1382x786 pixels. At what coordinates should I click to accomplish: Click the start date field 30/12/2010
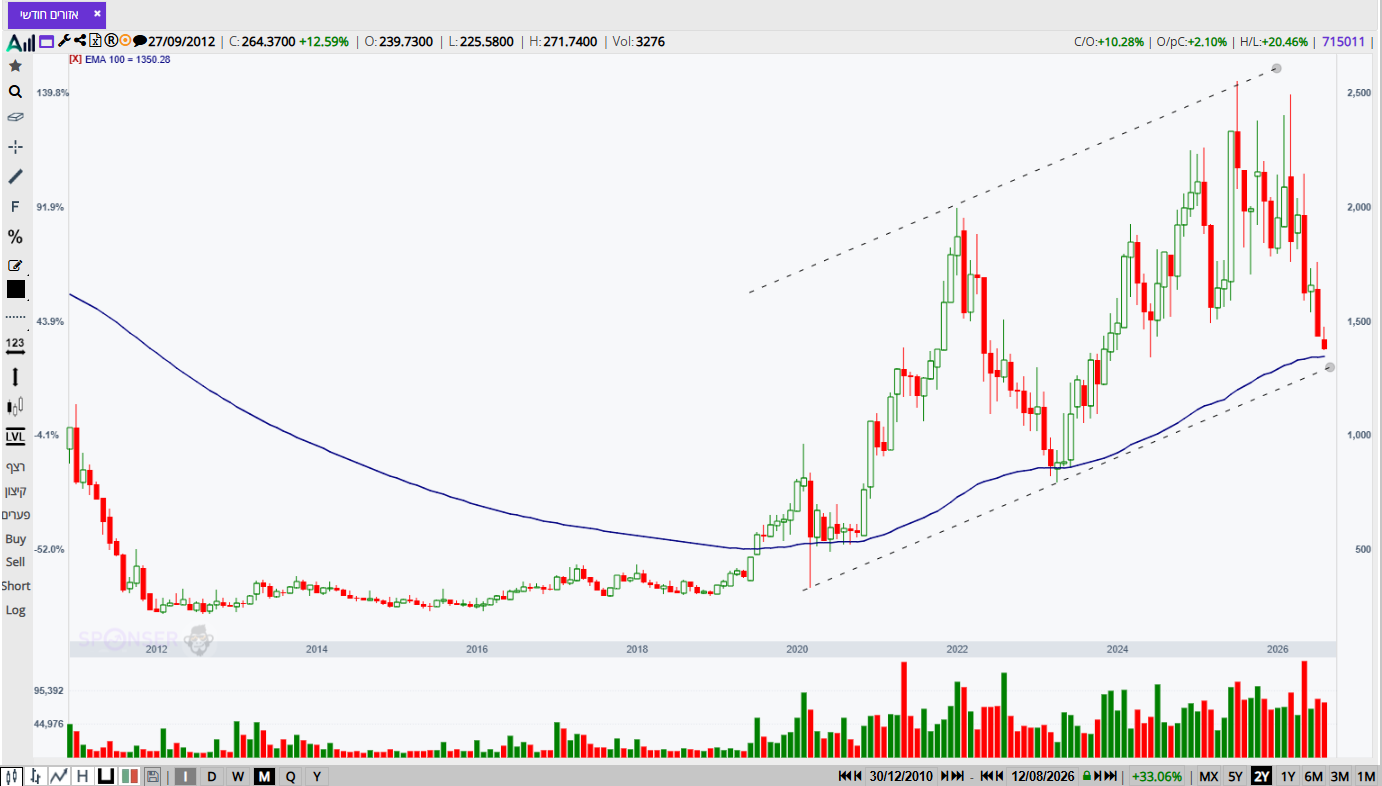pyautogui.click(x=902, y=776)
